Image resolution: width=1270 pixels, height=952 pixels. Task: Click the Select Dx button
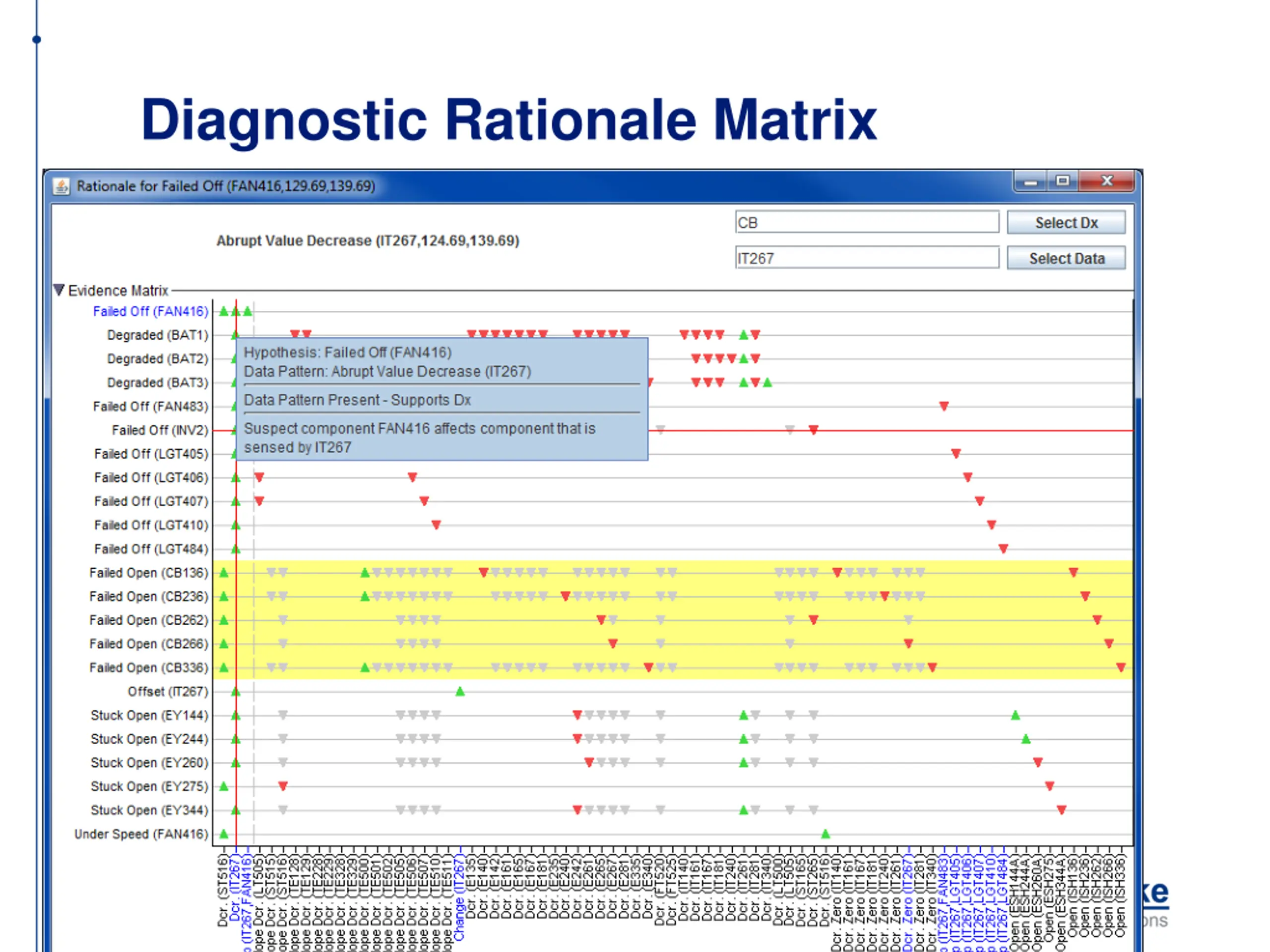[x=1066, y=223]
